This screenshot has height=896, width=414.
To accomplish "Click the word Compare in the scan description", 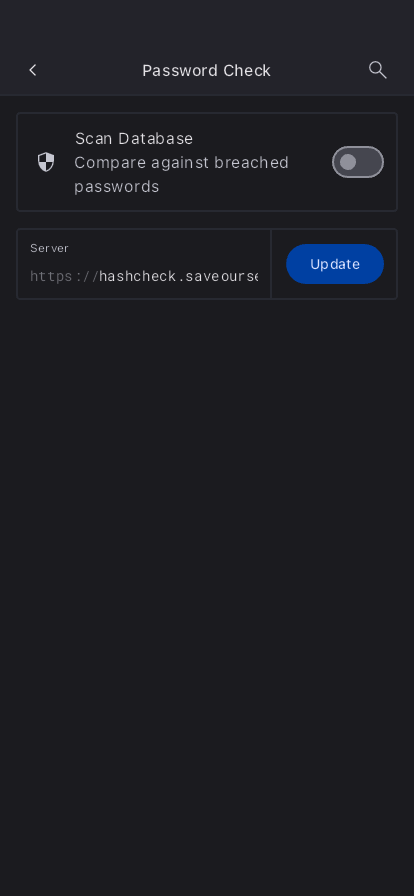I will [110, 163].
